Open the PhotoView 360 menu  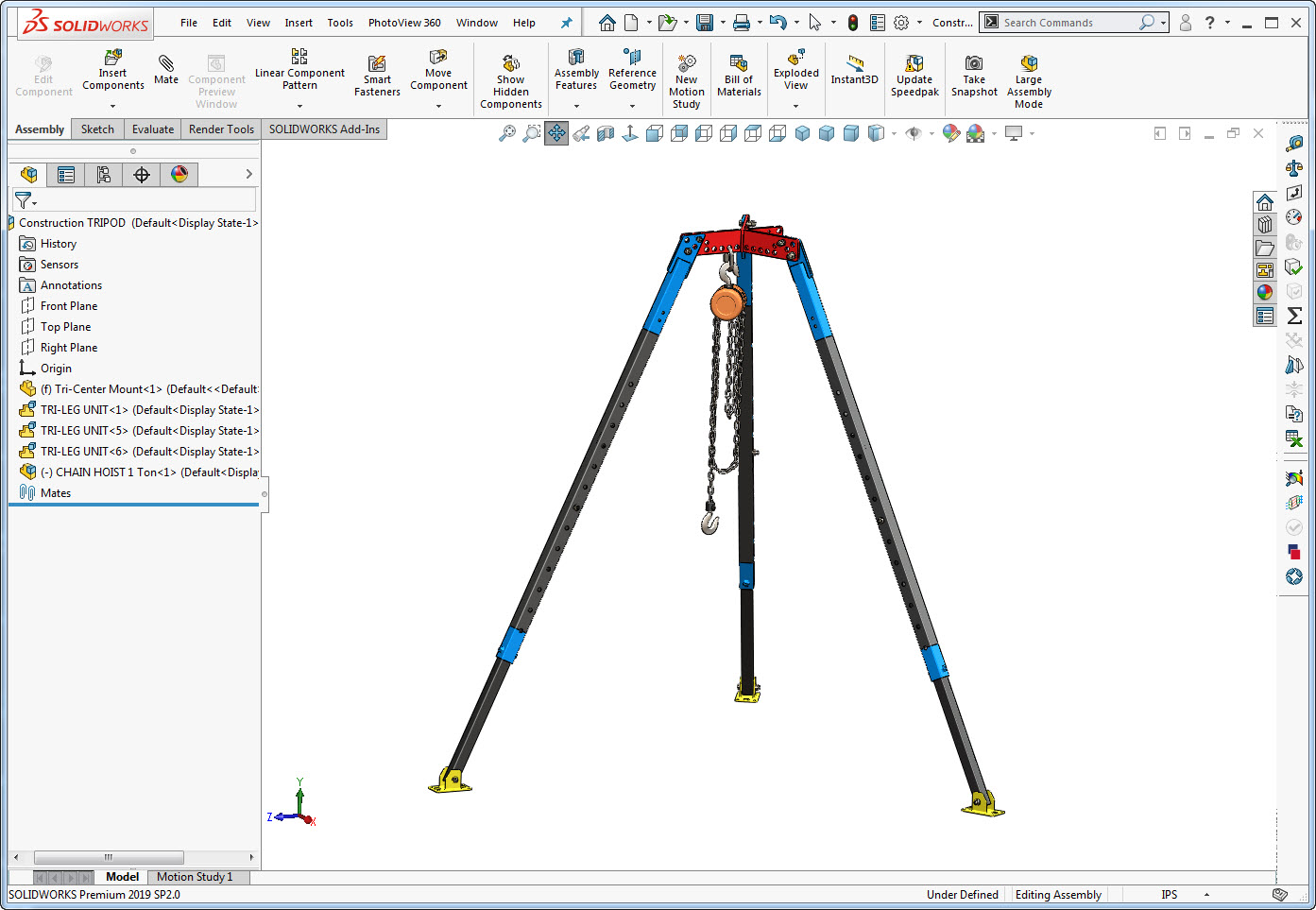tap(404, 23)
